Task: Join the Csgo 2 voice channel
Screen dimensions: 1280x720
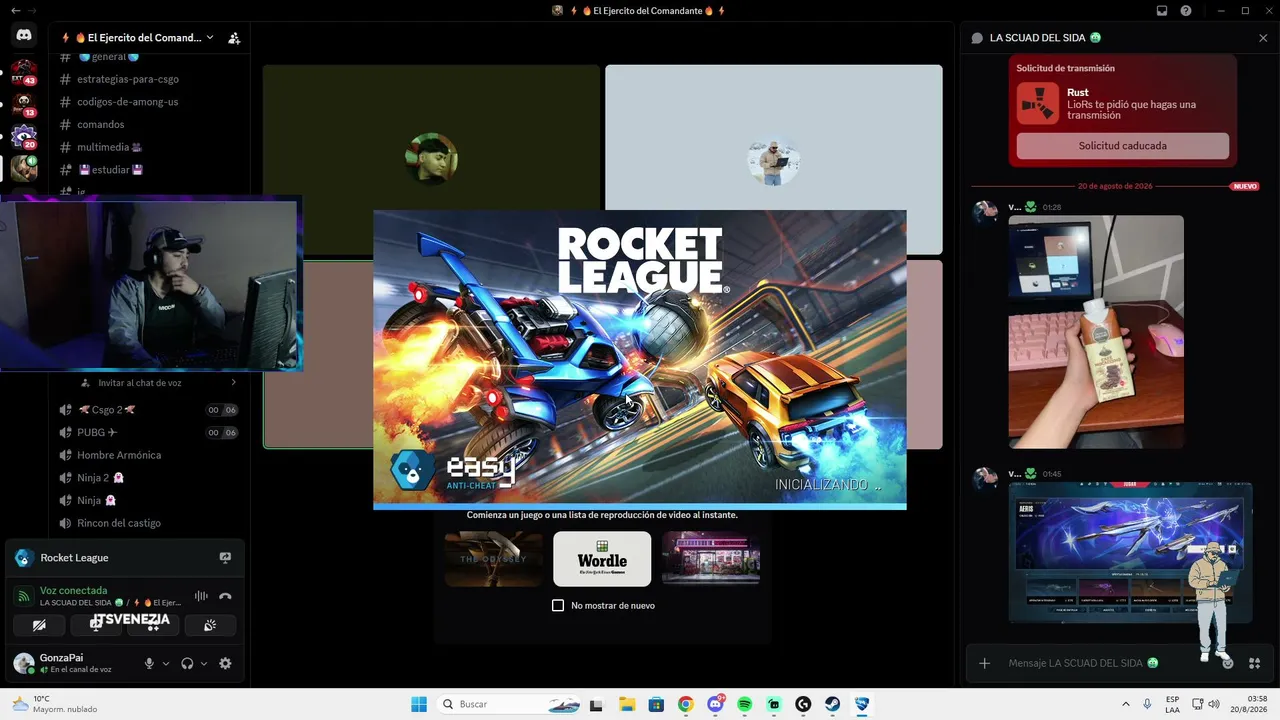Action: tap(148, 410)
